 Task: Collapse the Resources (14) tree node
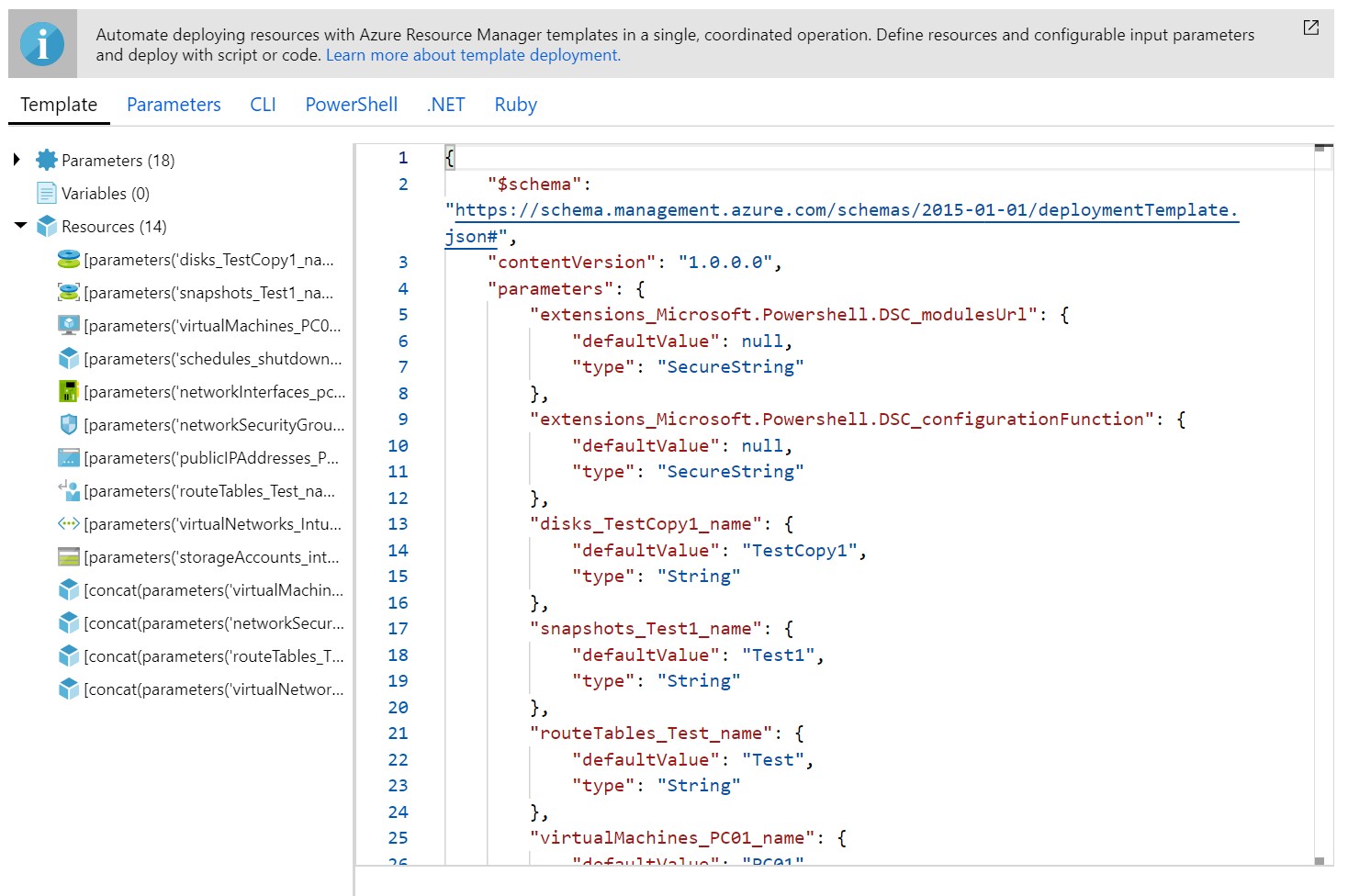click(20, 226)
